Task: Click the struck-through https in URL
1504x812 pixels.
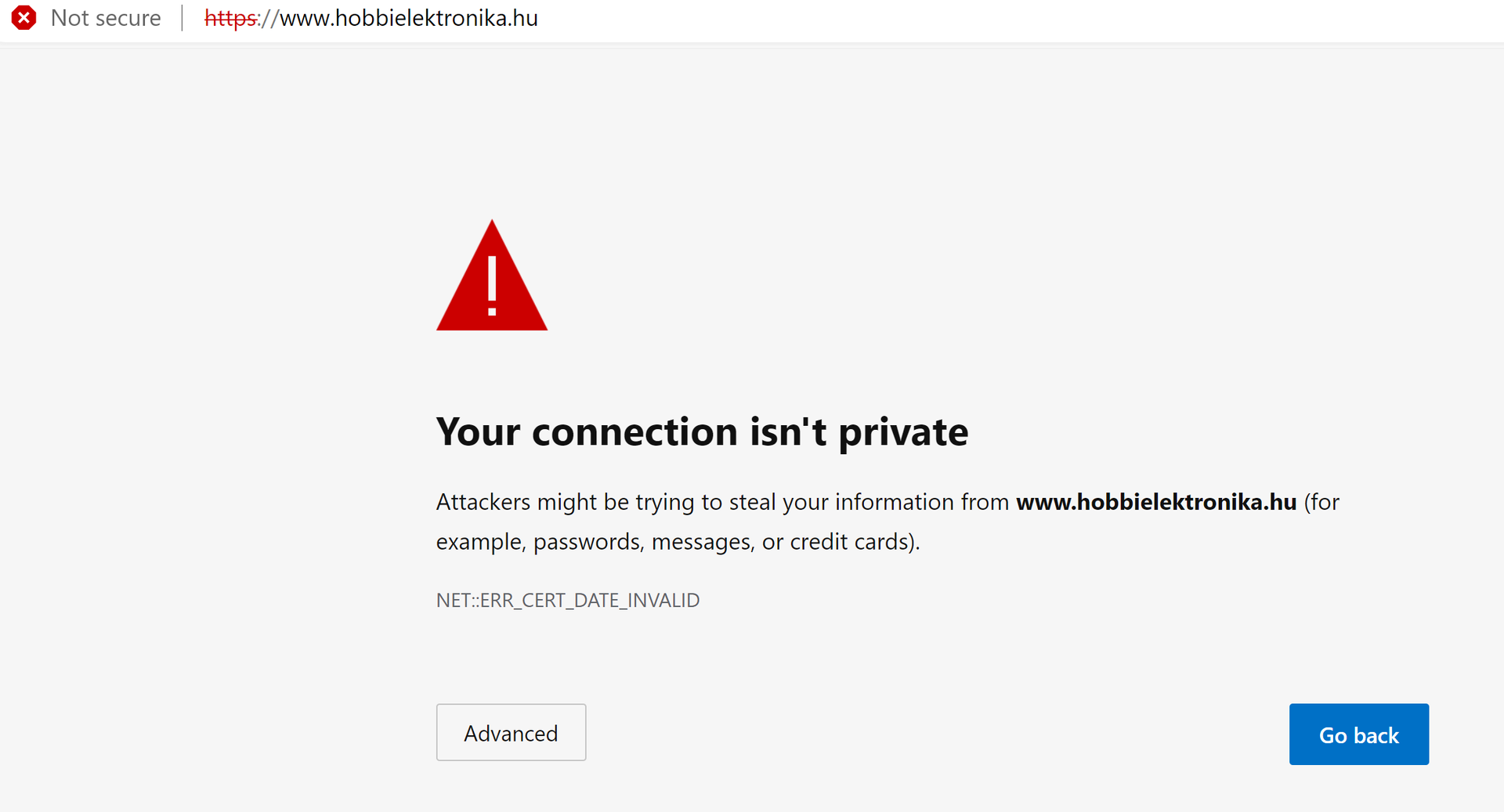Action: pos(230,18)
